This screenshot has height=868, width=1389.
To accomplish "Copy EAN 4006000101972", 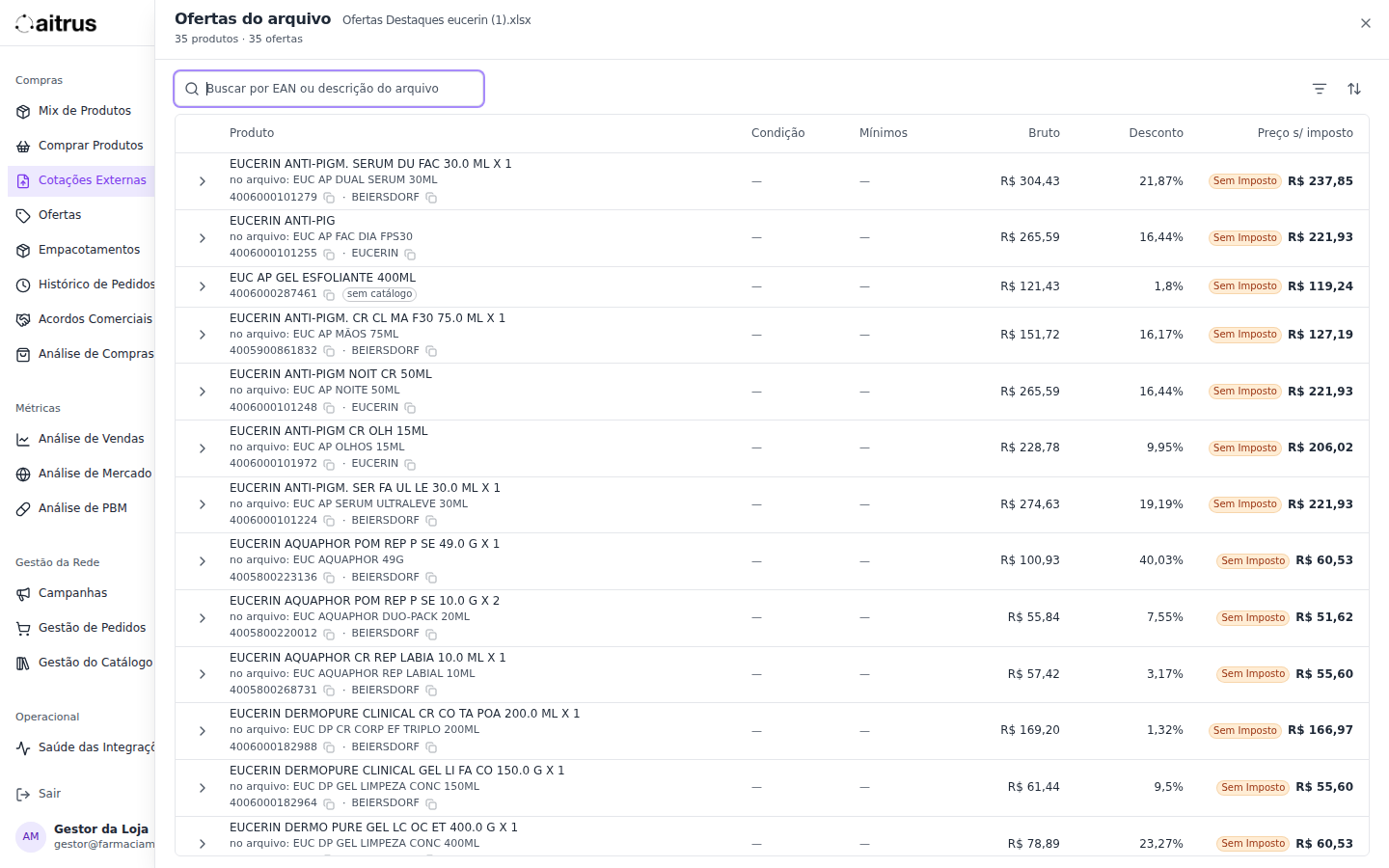I will (329, 464).
